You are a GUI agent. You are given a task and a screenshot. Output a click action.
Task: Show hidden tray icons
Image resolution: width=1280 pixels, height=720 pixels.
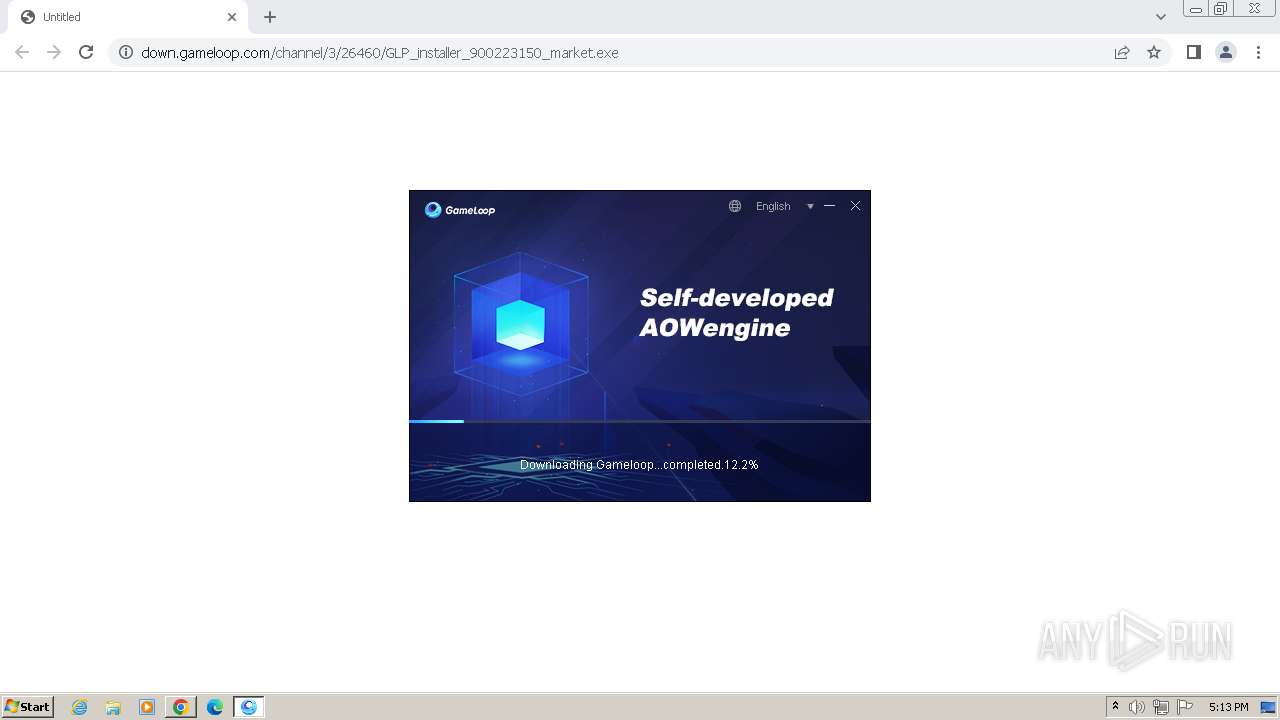(x=1115, y=707)
